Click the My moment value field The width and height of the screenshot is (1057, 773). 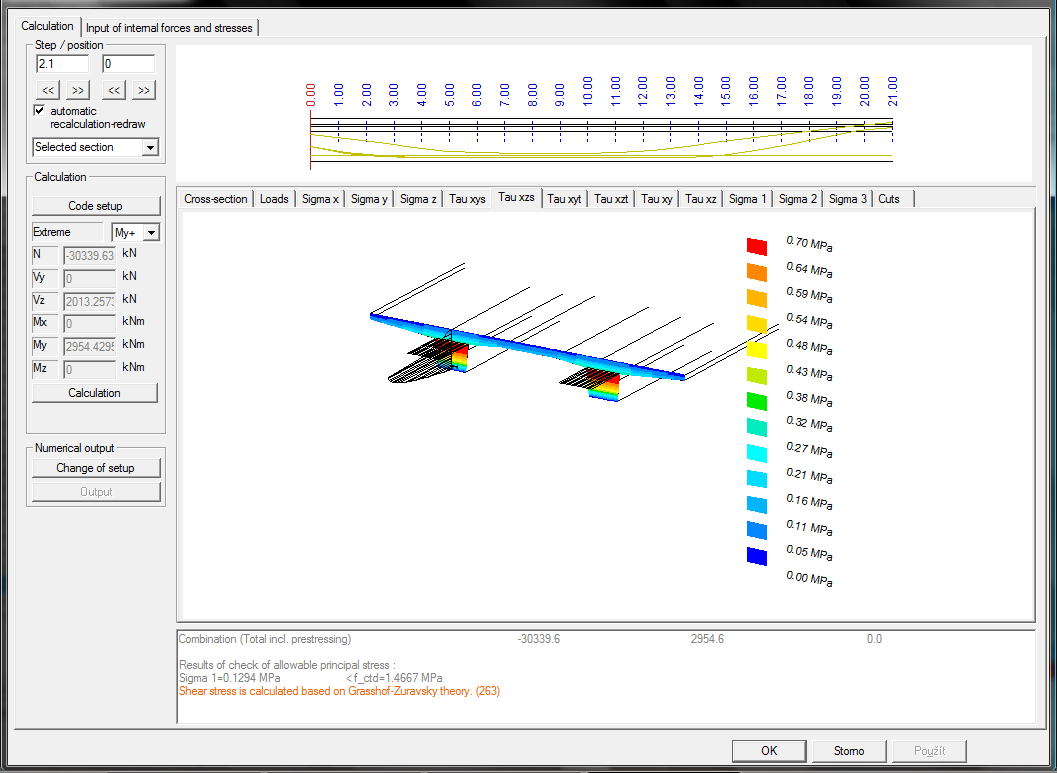(90, 346)
